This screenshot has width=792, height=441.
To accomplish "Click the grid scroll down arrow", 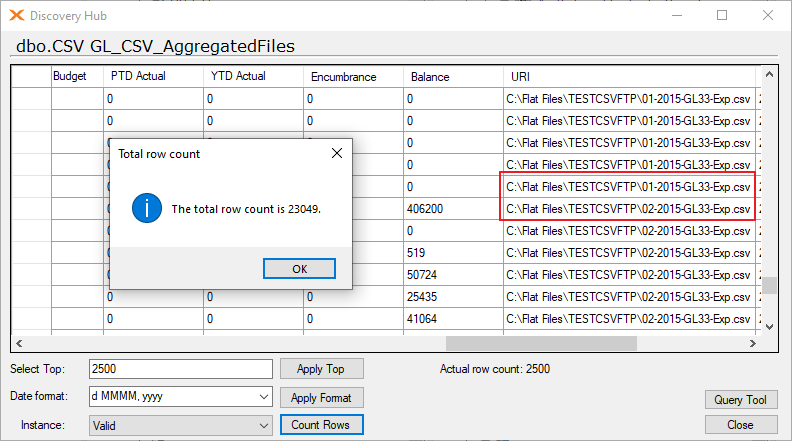I will 769,327.
